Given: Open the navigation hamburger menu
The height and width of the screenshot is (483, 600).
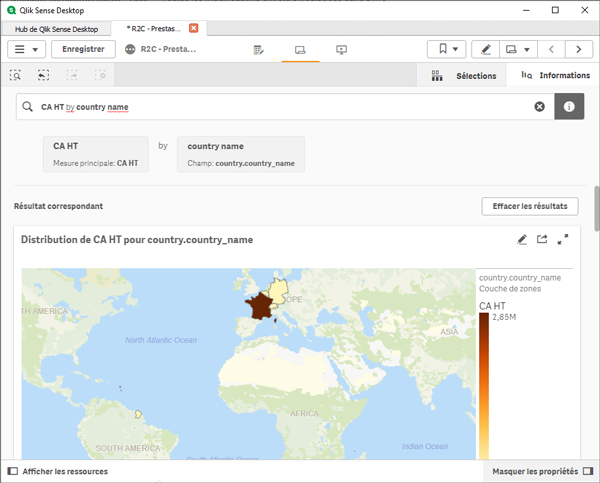Looking at the screenshot, I should [x=26, y=49].
